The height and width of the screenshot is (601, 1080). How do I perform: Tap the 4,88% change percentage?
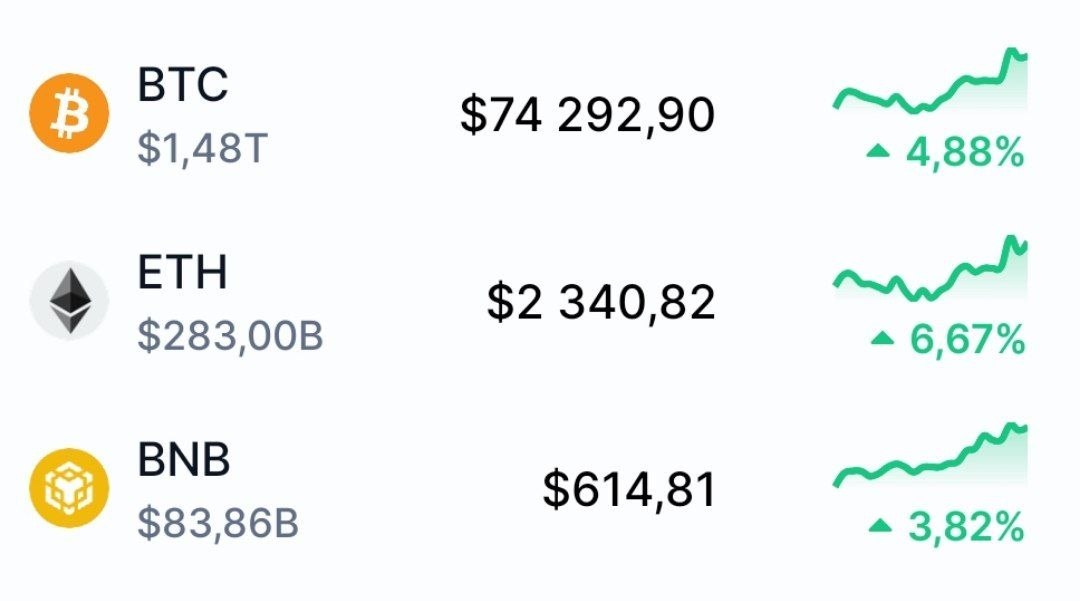click(965, 153)
